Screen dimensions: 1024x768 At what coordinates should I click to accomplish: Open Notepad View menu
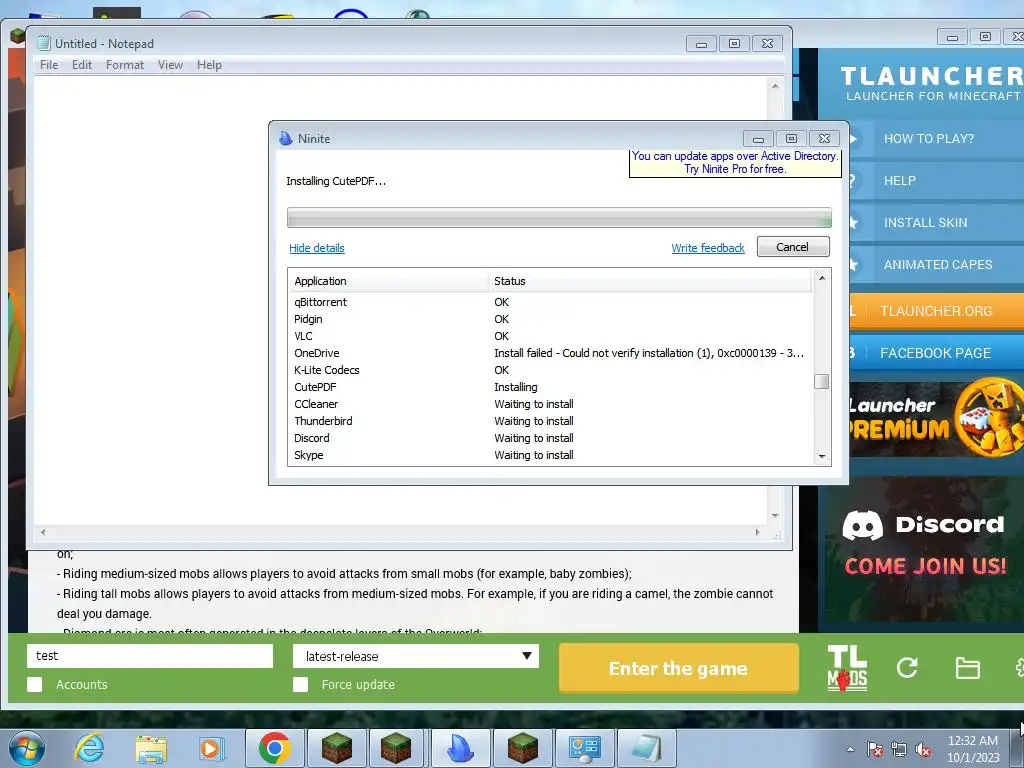click(x=170, y=65)
